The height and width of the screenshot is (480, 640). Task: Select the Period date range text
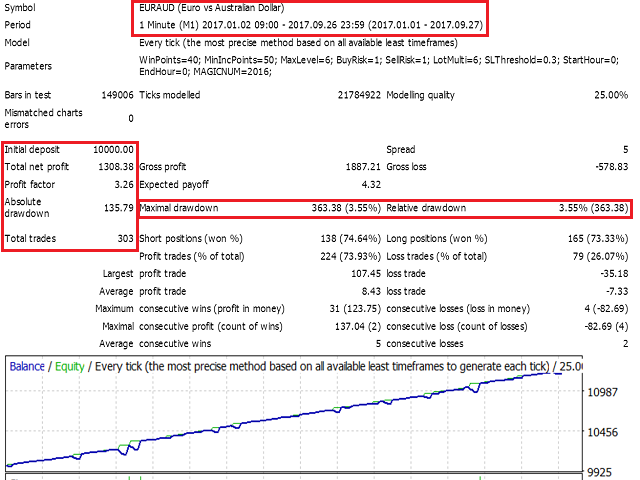point(311,25)
